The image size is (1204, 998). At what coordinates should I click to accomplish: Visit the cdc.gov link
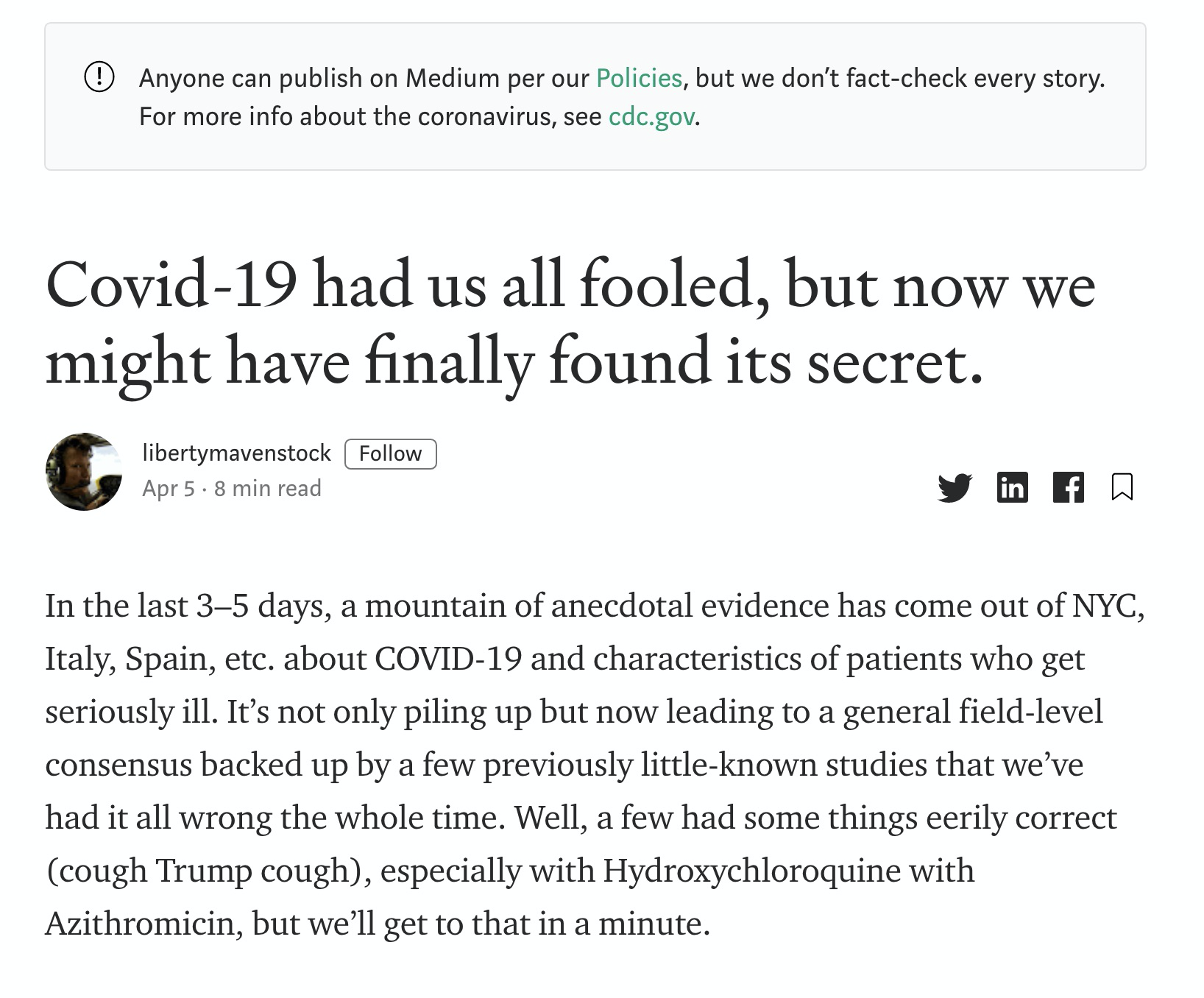tap(651, 117)
